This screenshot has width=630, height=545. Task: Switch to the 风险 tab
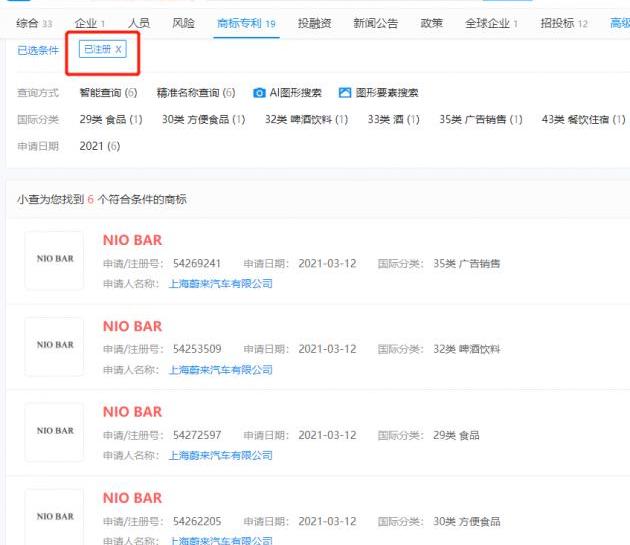(184, 22)
